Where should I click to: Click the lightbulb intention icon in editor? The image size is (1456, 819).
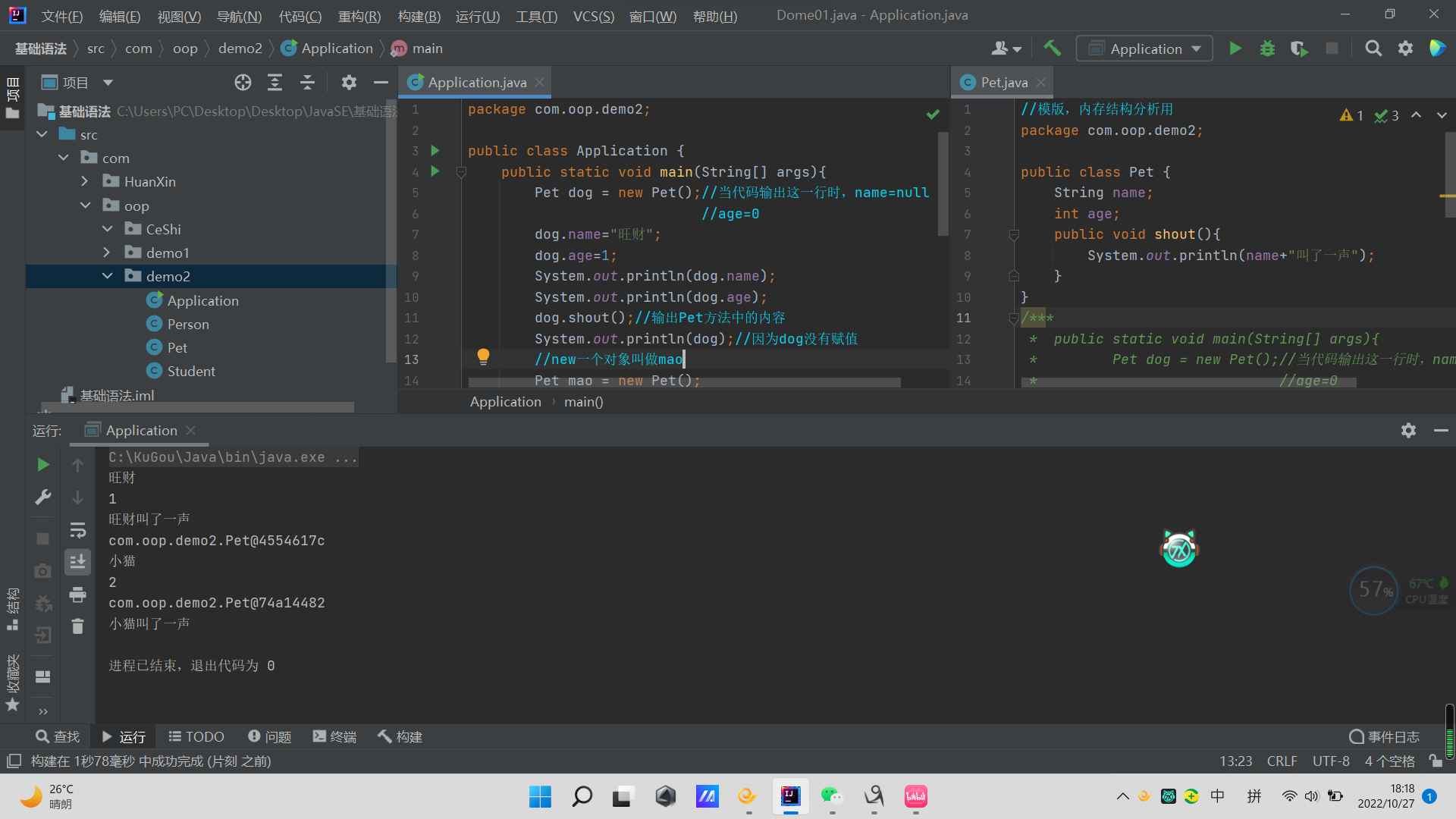click(x=483, y=356)
